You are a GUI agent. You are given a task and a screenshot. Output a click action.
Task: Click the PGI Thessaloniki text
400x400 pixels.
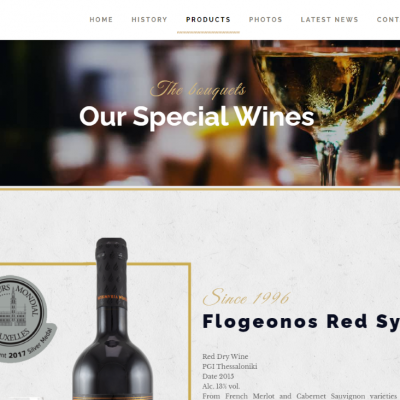230,366
